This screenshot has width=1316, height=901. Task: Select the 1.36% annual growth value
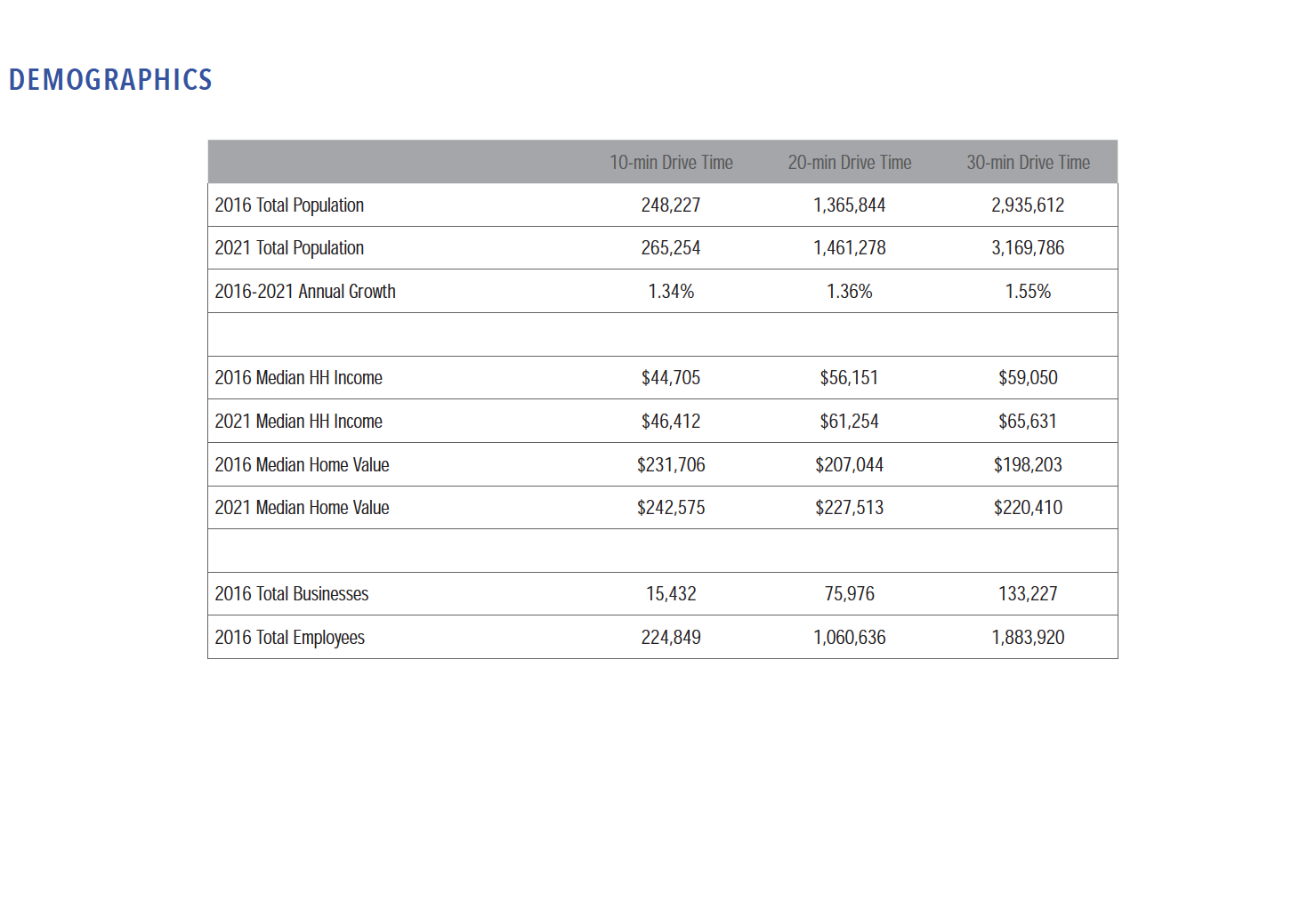click(850, 292)
